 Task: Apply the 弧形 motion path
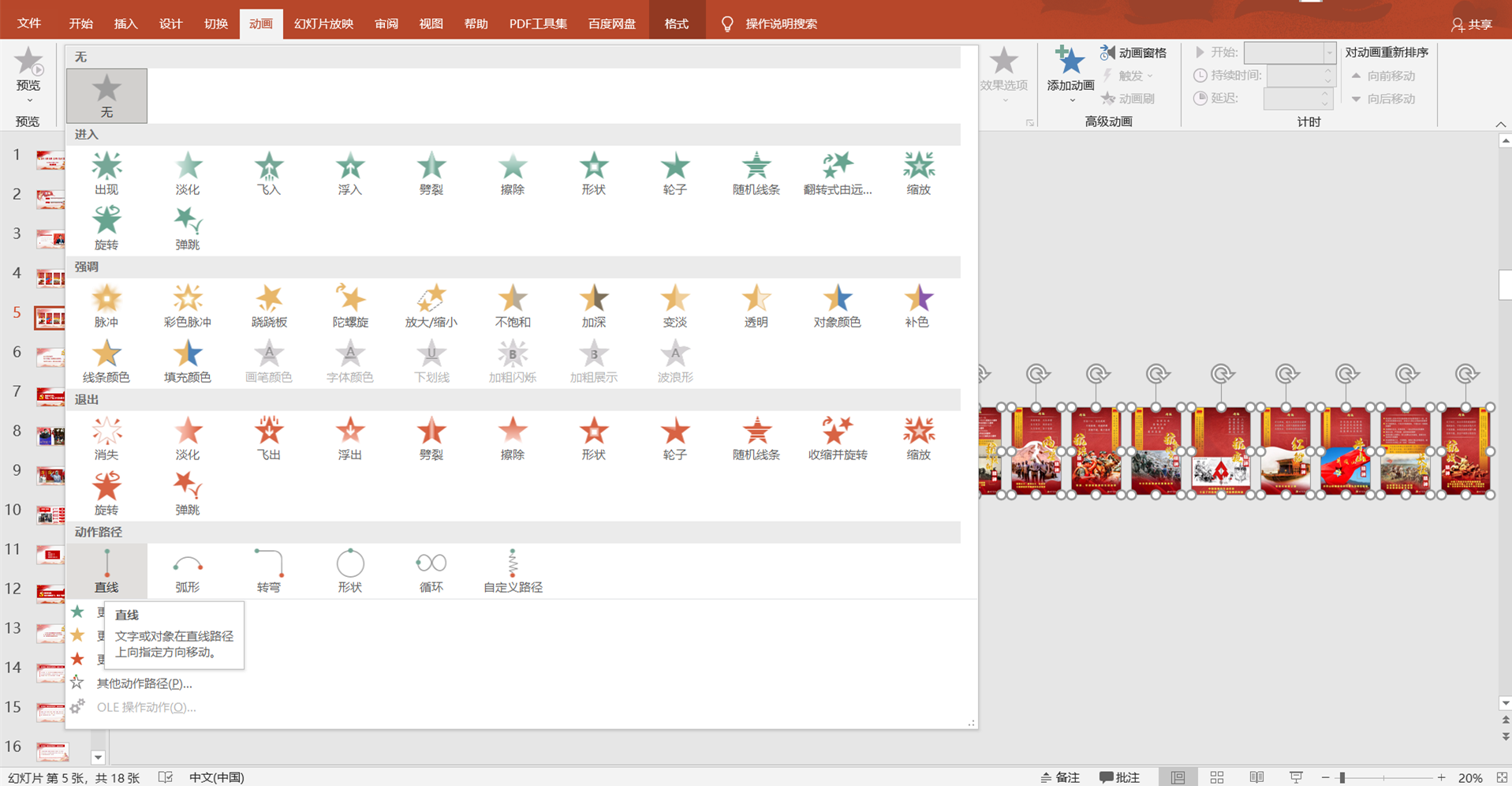pos(188,571)
